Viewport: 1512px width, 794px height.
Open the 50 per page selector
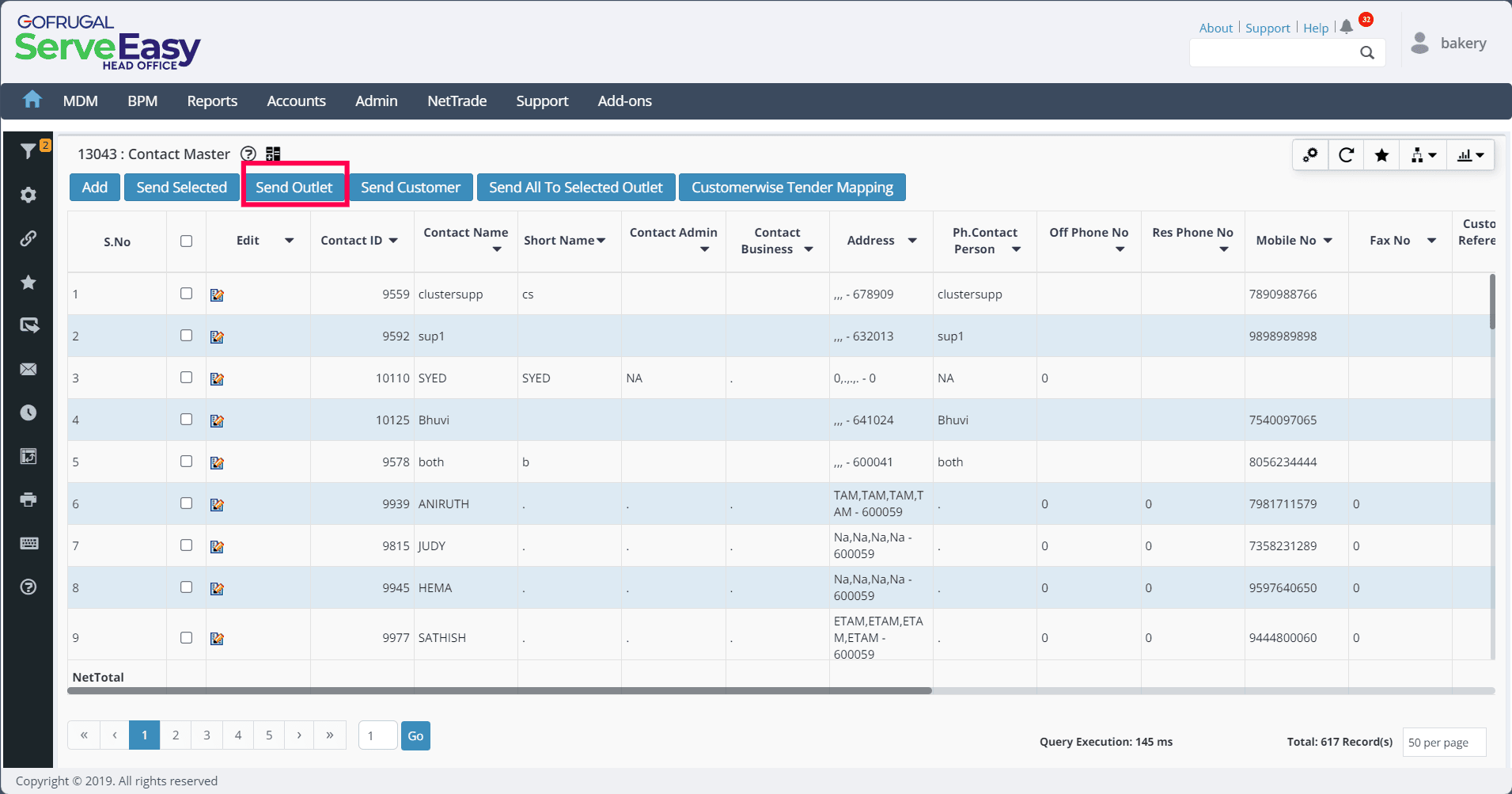pyautogui.click(x=1443, y=743)
